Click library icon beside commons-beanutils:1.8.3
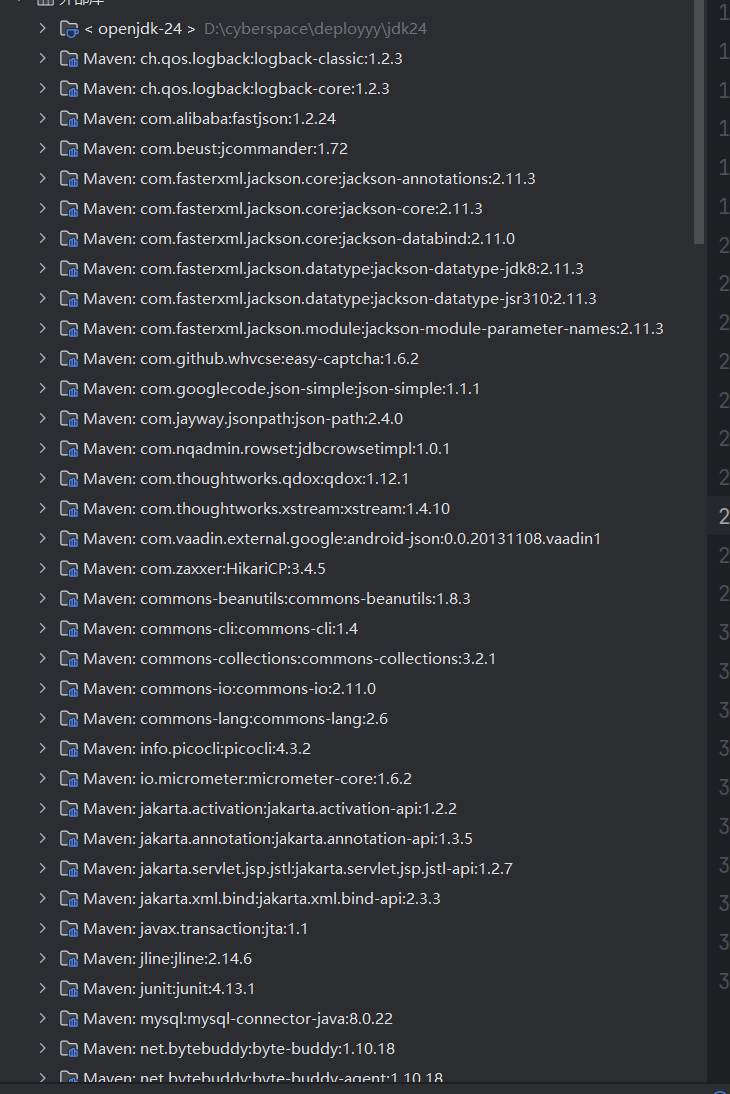This screenshot has width=730, height=1094. (x=69, y=599)
